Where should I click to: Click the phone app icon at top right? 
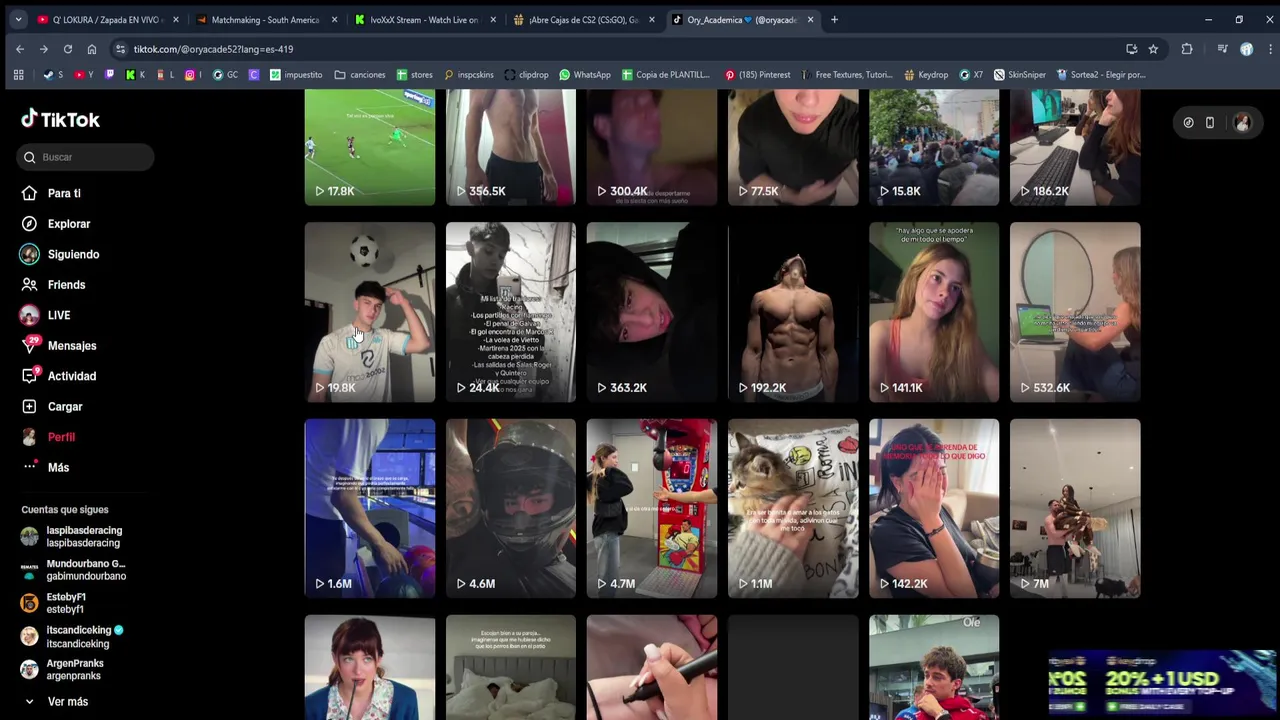(x=1210, y=122)
